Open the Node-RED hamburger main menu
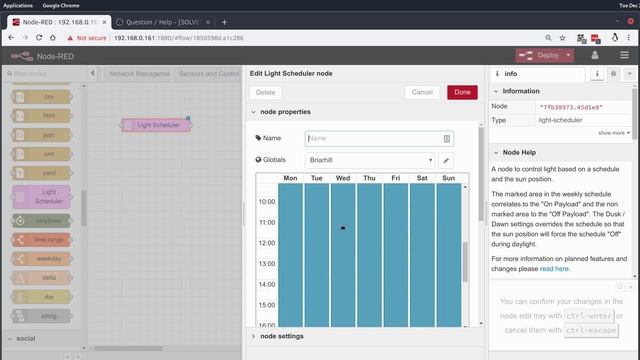 (x=624, y=55)
